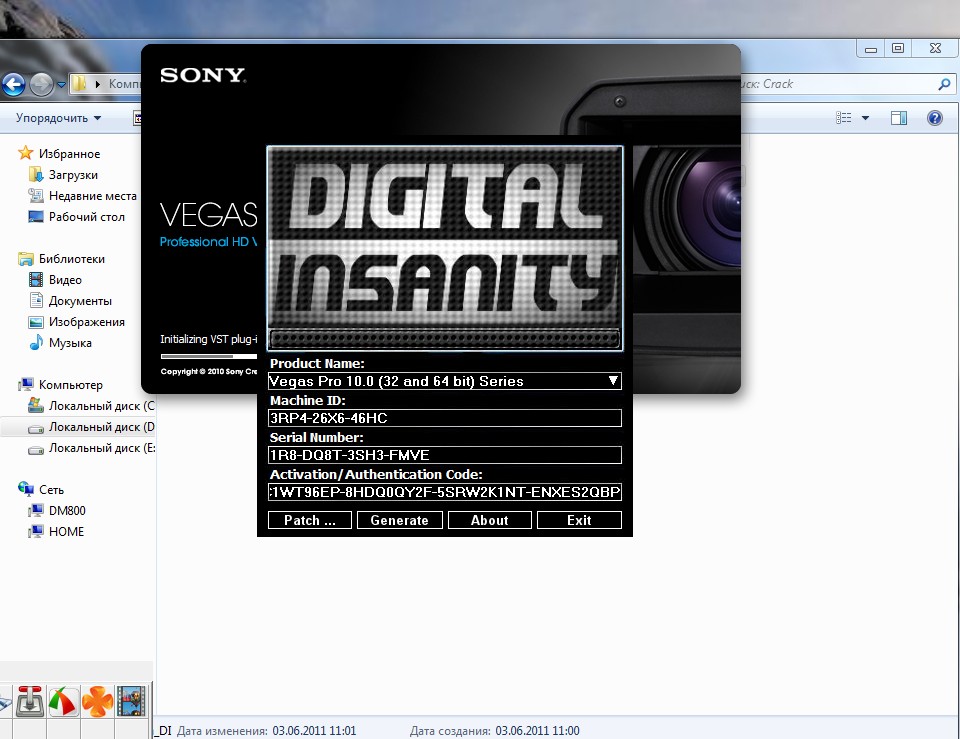Open Изображения library
This screenshot has height=739, width=960.
click(77, 321)
